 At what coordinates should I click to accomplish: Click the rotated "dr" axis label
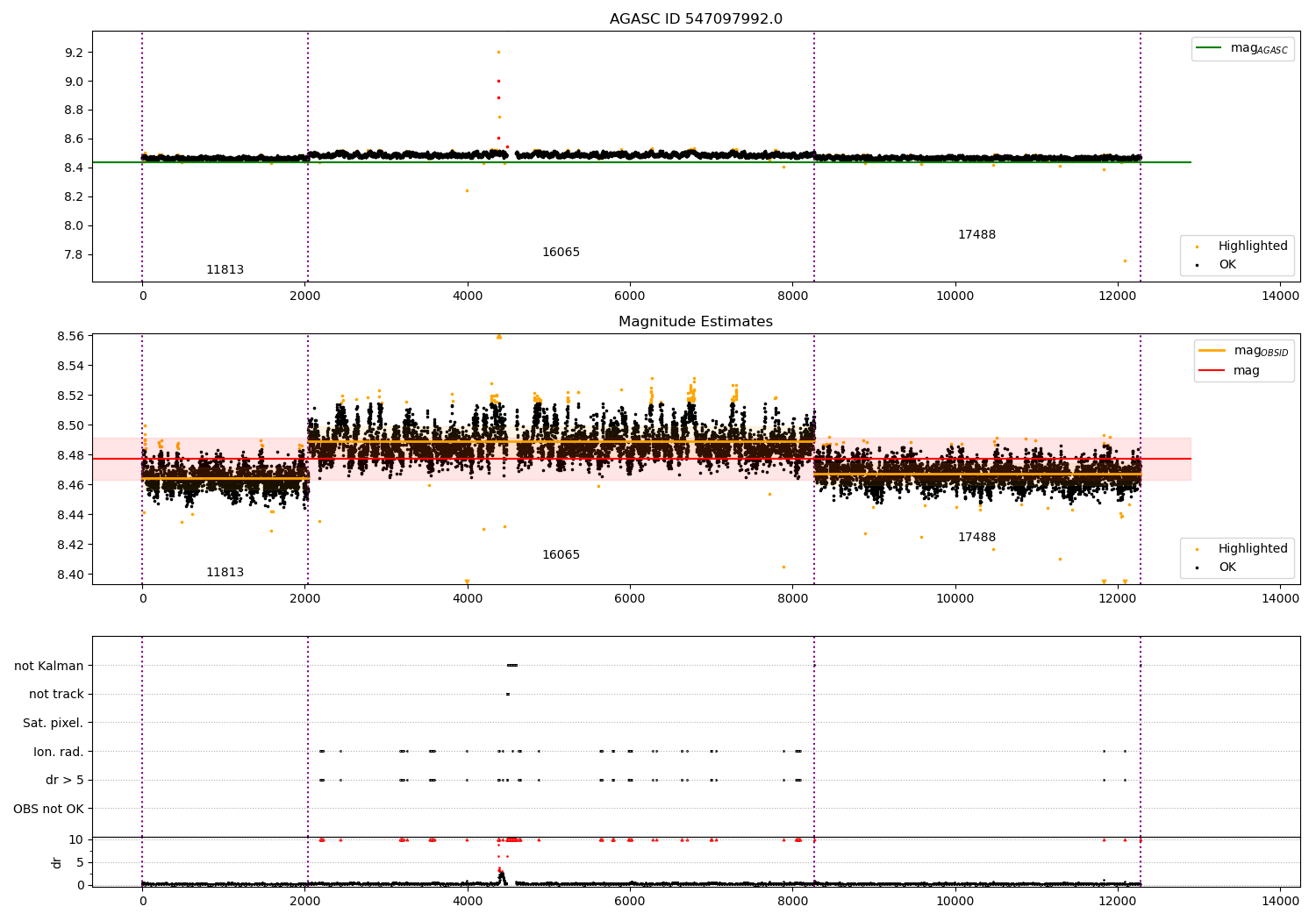(x=57, y=862)
